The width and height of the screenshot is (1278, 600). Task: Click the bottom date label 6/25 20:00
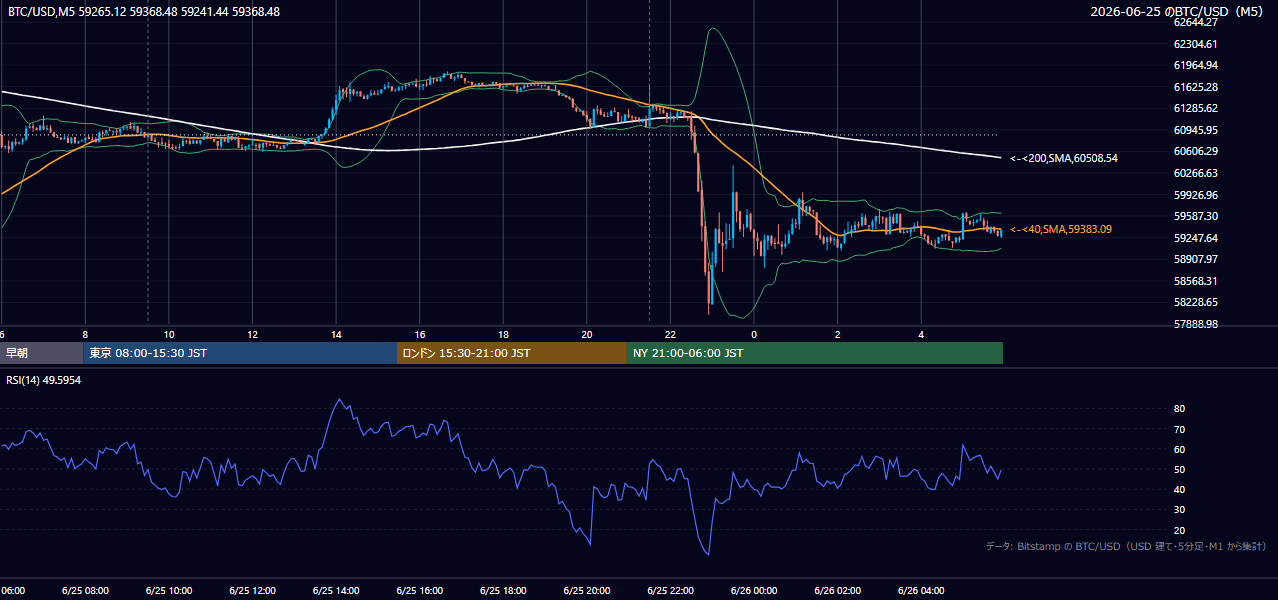[587, 590]
